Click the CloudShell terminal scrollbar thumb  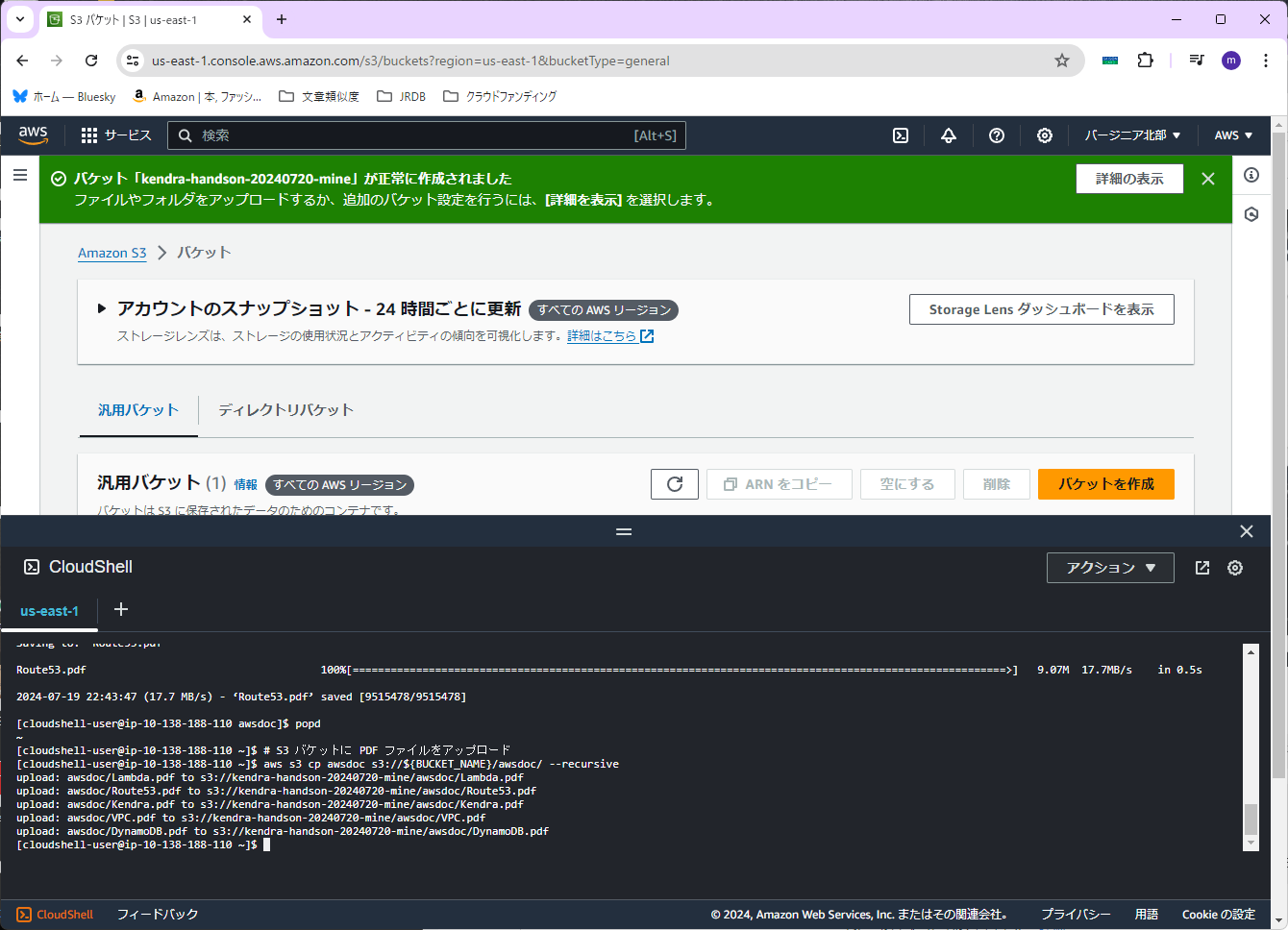(x=1251, y=820)
